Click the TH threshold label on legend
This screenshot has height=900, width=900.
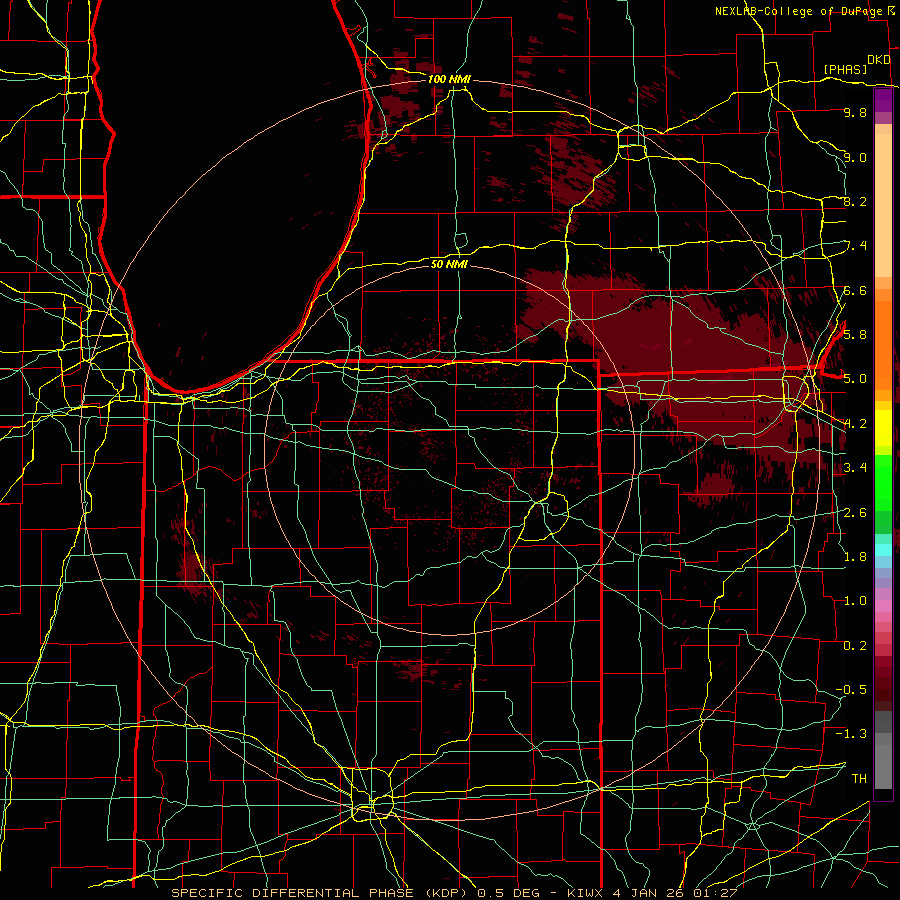[x=859, y=778]
